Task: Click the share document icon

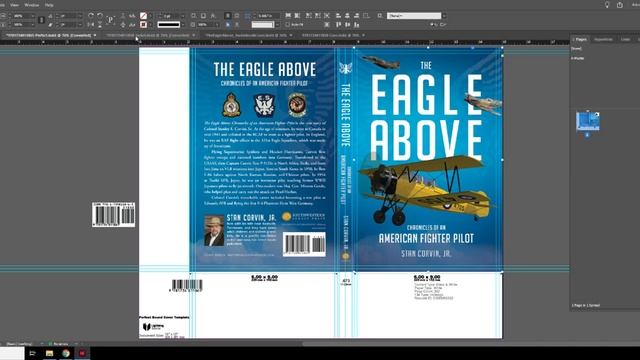Action: point(620,5)
